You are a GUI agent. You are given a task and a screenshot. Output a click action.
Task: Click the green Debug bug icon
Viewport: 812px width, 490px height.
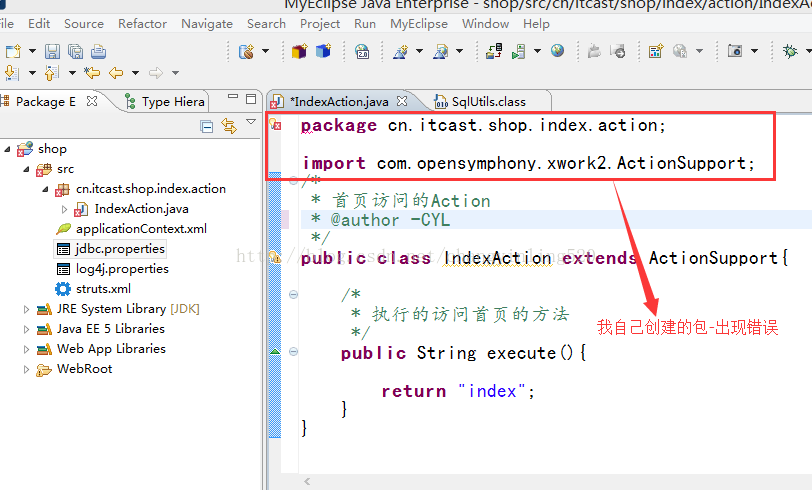[x=790, y=51]
